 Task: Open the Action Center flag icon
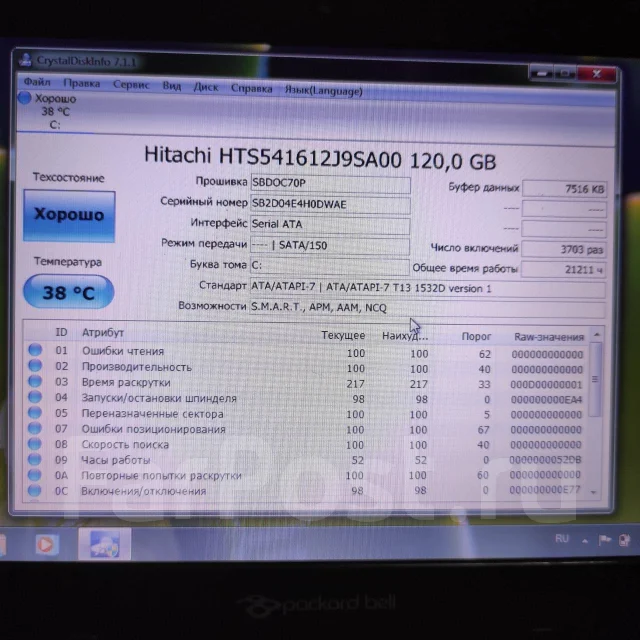[604, 540]
